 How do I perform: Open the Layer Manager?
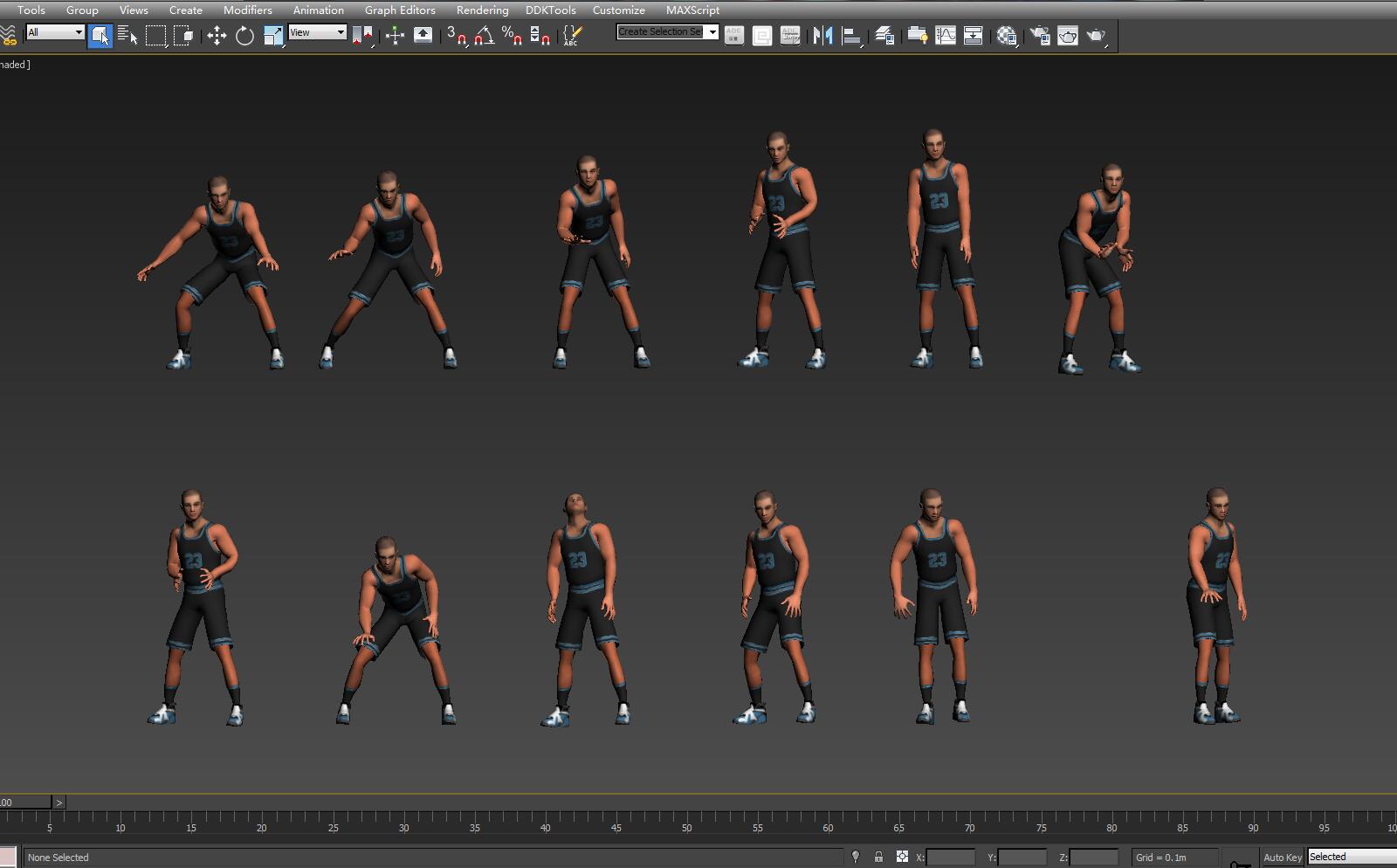[884, 36]
